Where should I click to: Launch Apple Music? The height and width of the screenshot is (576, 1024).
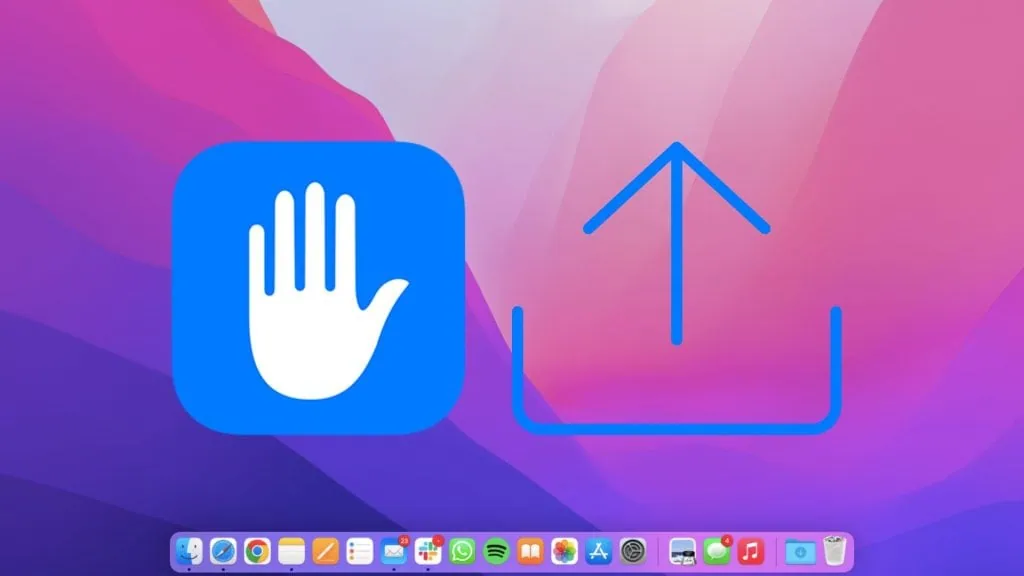(x=749, y=548)
